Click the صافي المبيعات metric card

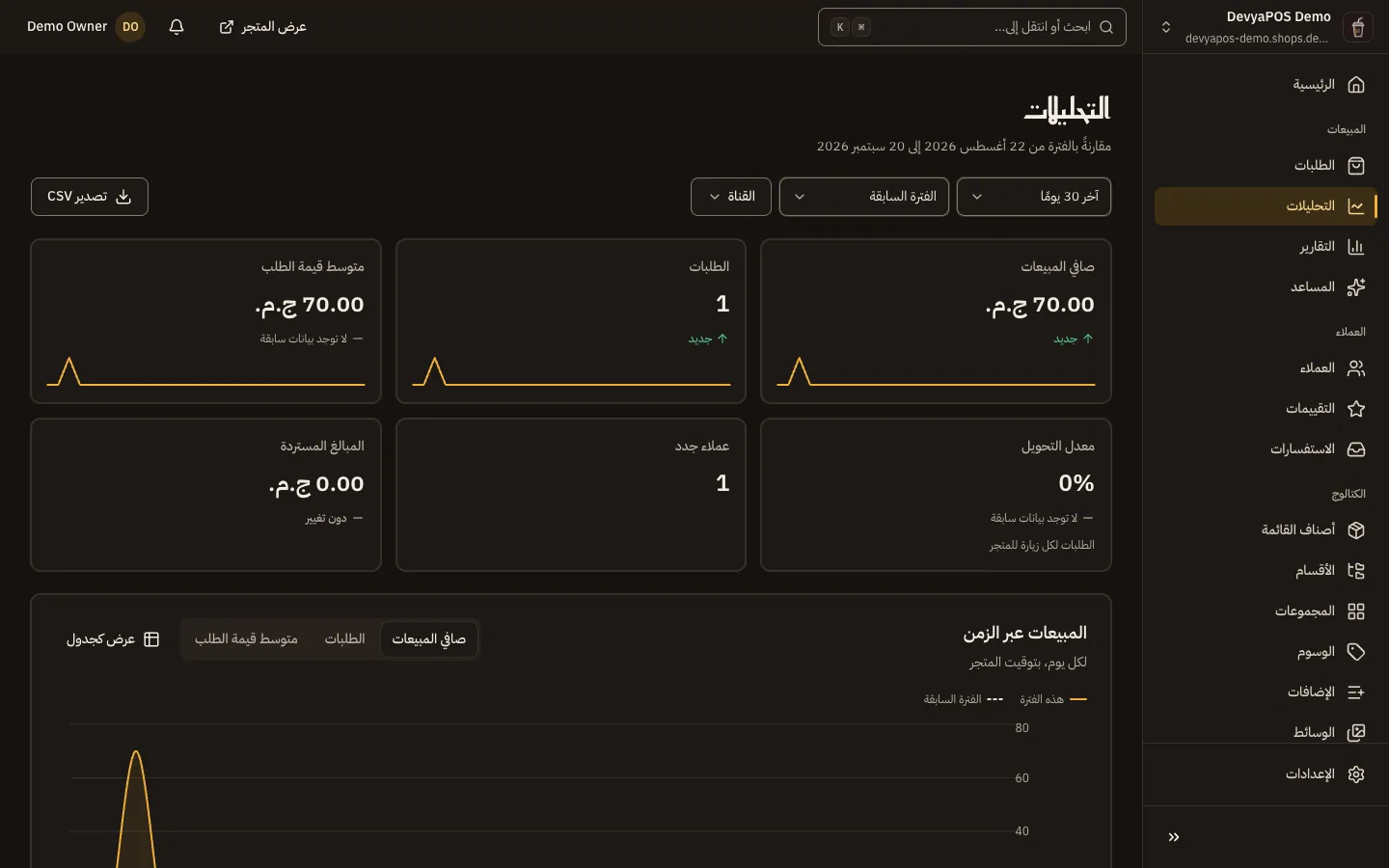(x=936, y=321)
